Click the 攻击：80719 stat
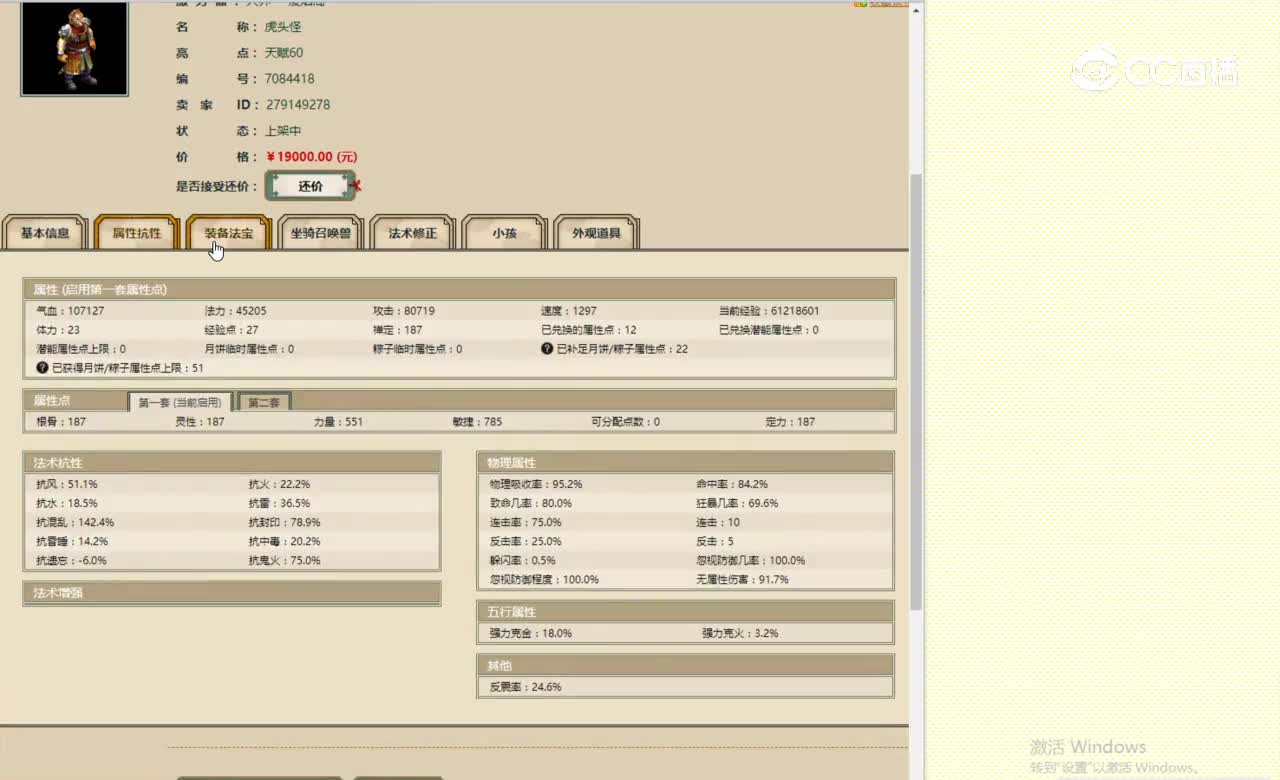 click(x=404, y=311)
